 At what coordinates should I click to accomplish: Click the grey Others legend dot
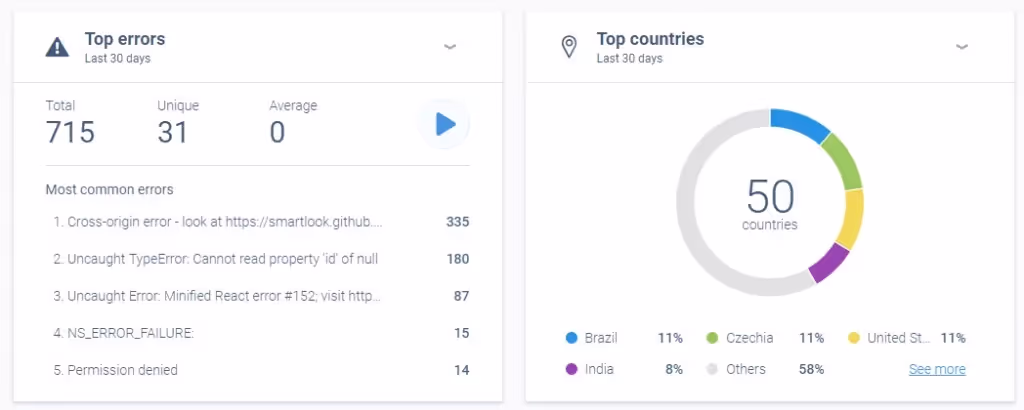pyautogui.click(x=712, y=370)
